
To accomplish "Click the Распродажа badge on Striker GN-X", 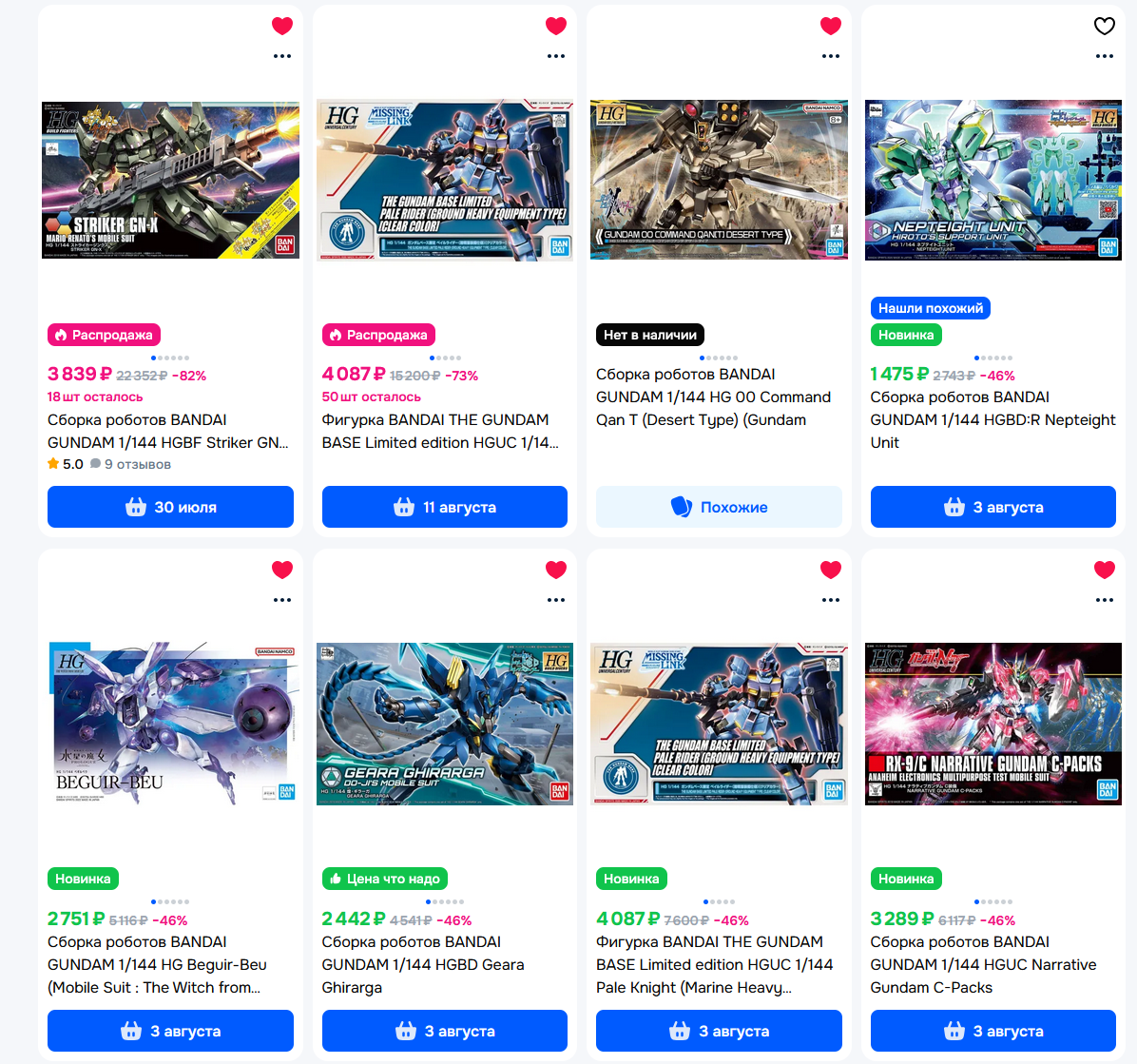I will pyautogui.click(x=105, y=335).
